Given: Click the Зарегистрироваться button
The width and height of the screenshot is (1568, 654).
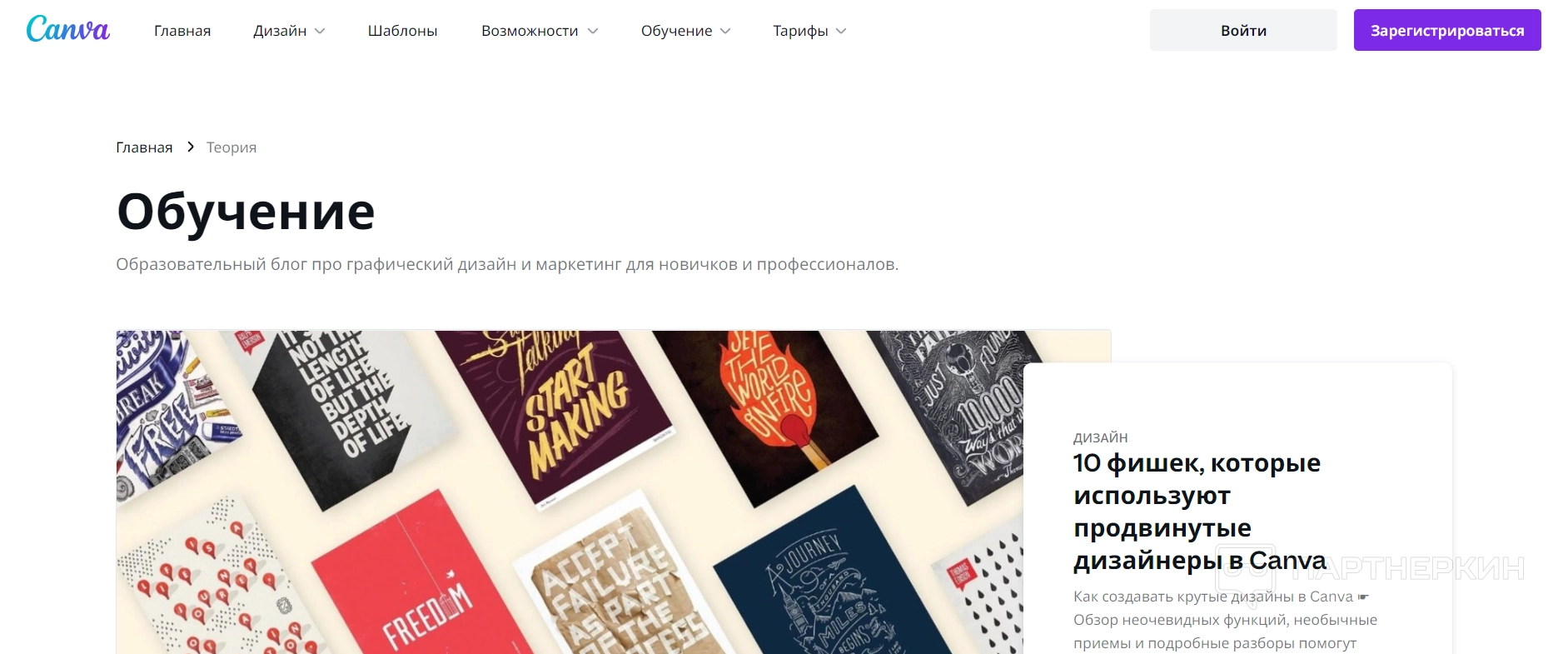Looking at the screenshot, I should click(x=1447, y=30).
